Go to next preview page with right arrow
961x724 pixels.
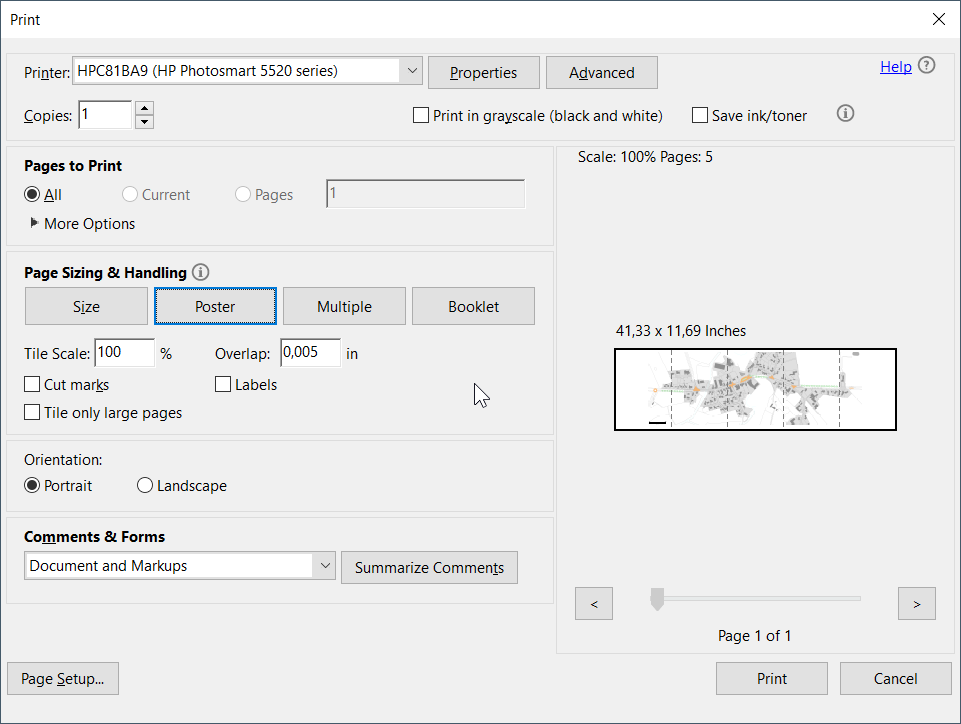pos(916,603)
